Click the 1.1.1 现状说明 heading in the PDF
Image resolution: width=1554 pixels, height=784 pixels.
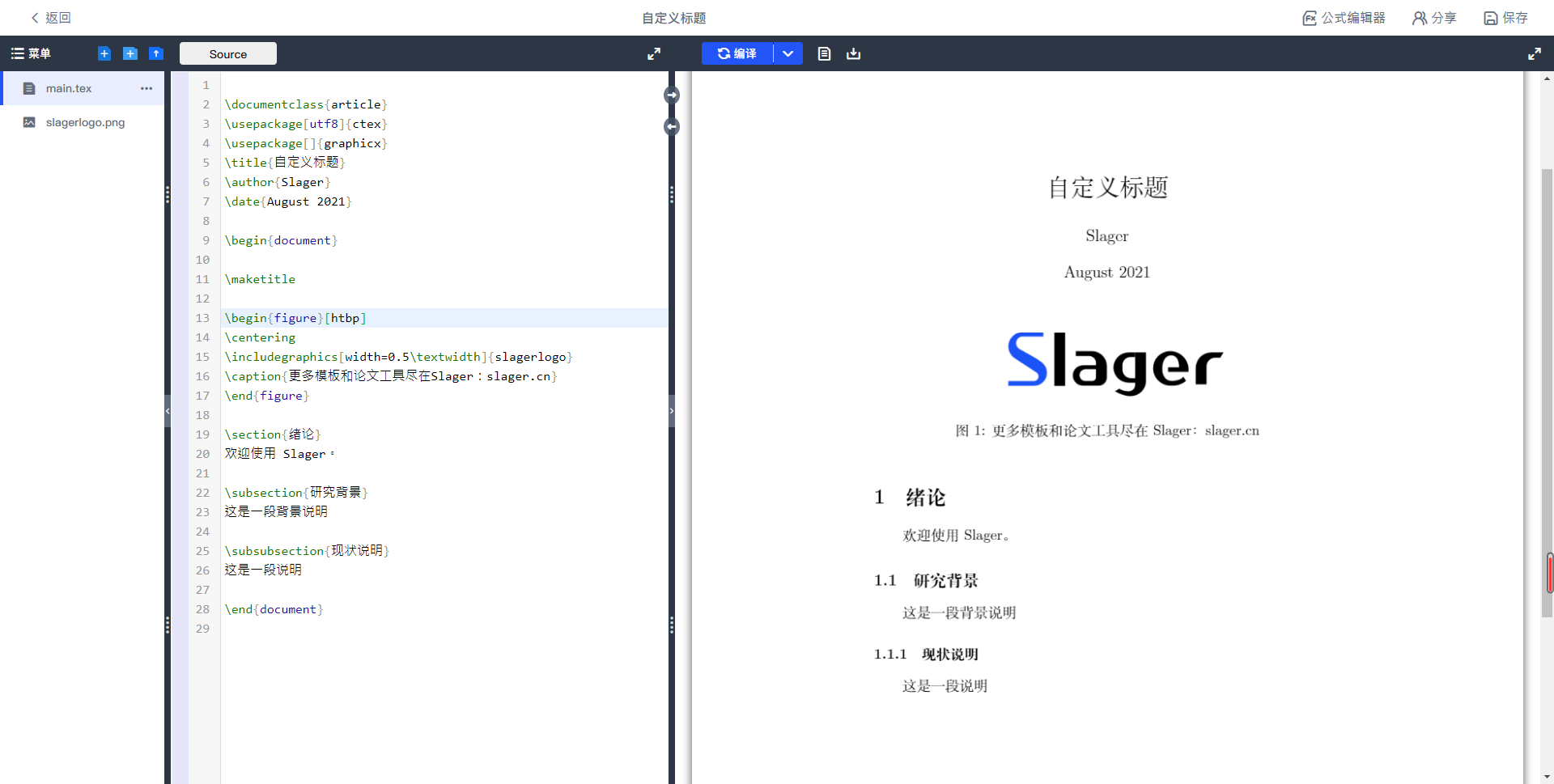(926, 655)
